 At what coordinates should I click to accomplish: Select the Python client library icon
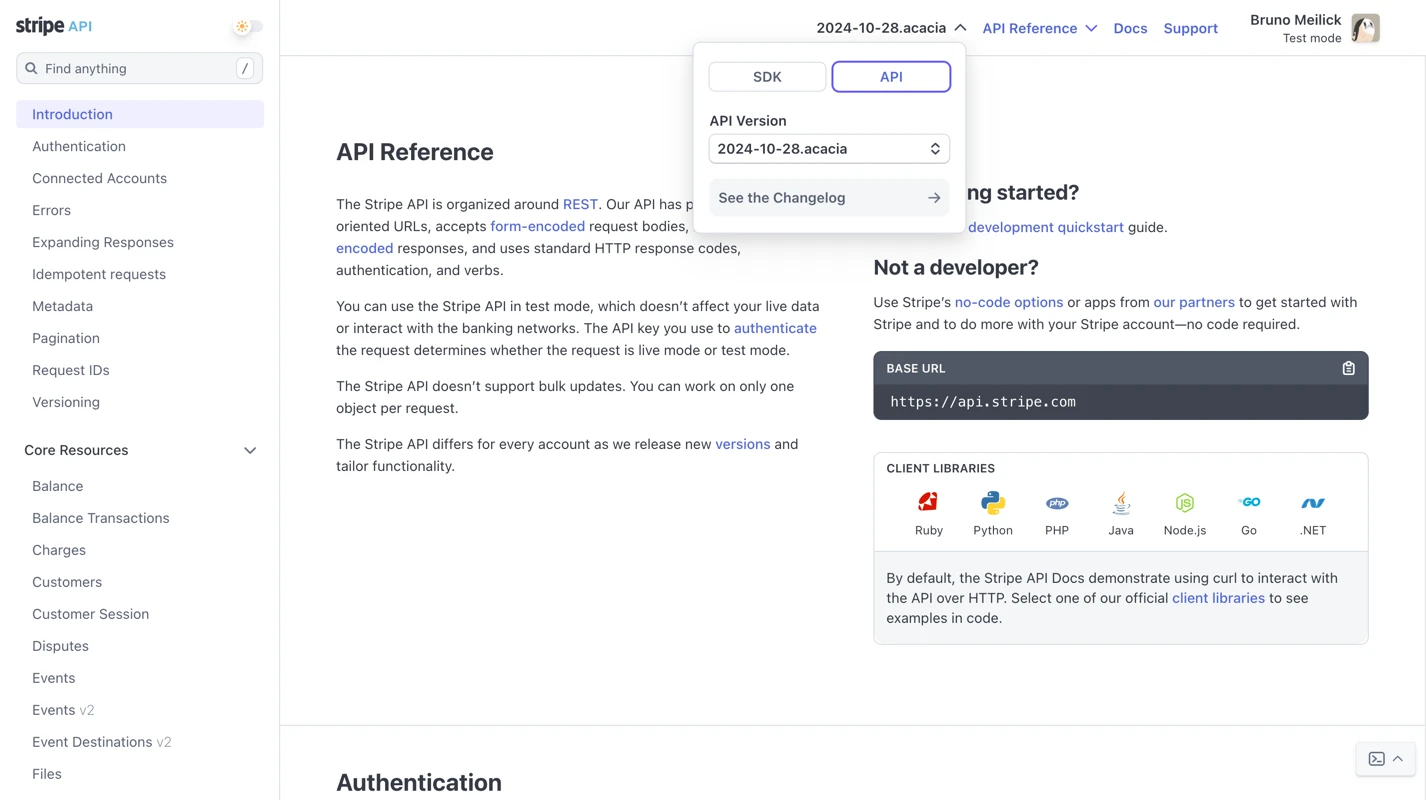click(992, 503)
